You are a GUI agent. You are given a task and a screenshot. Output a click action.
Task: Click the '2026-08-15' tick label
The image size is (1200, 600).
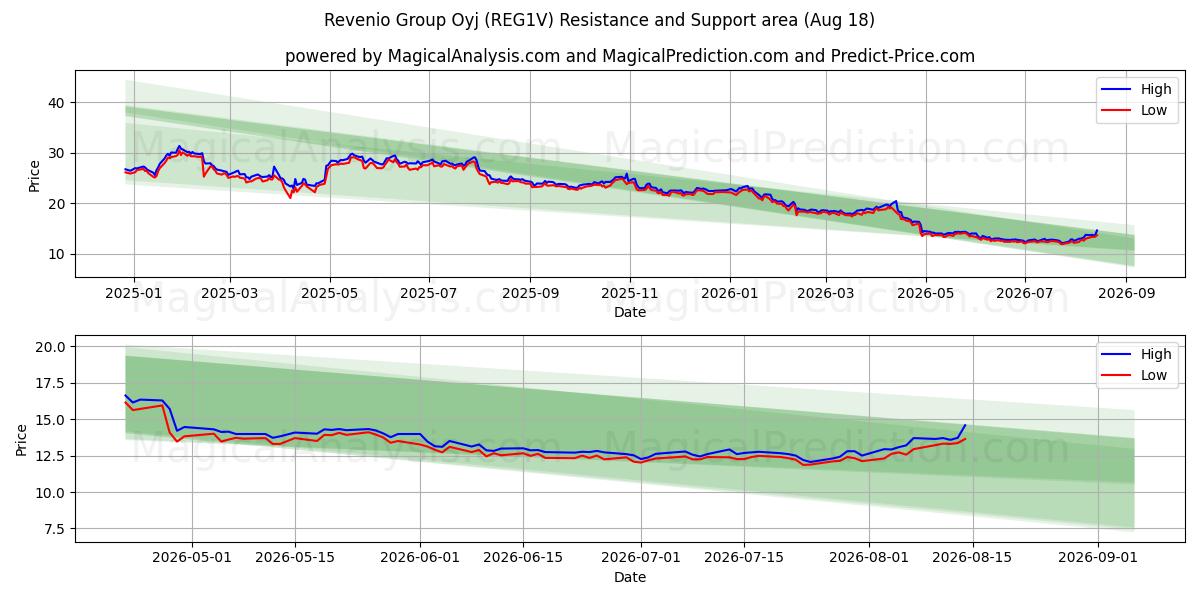(972, 558)
